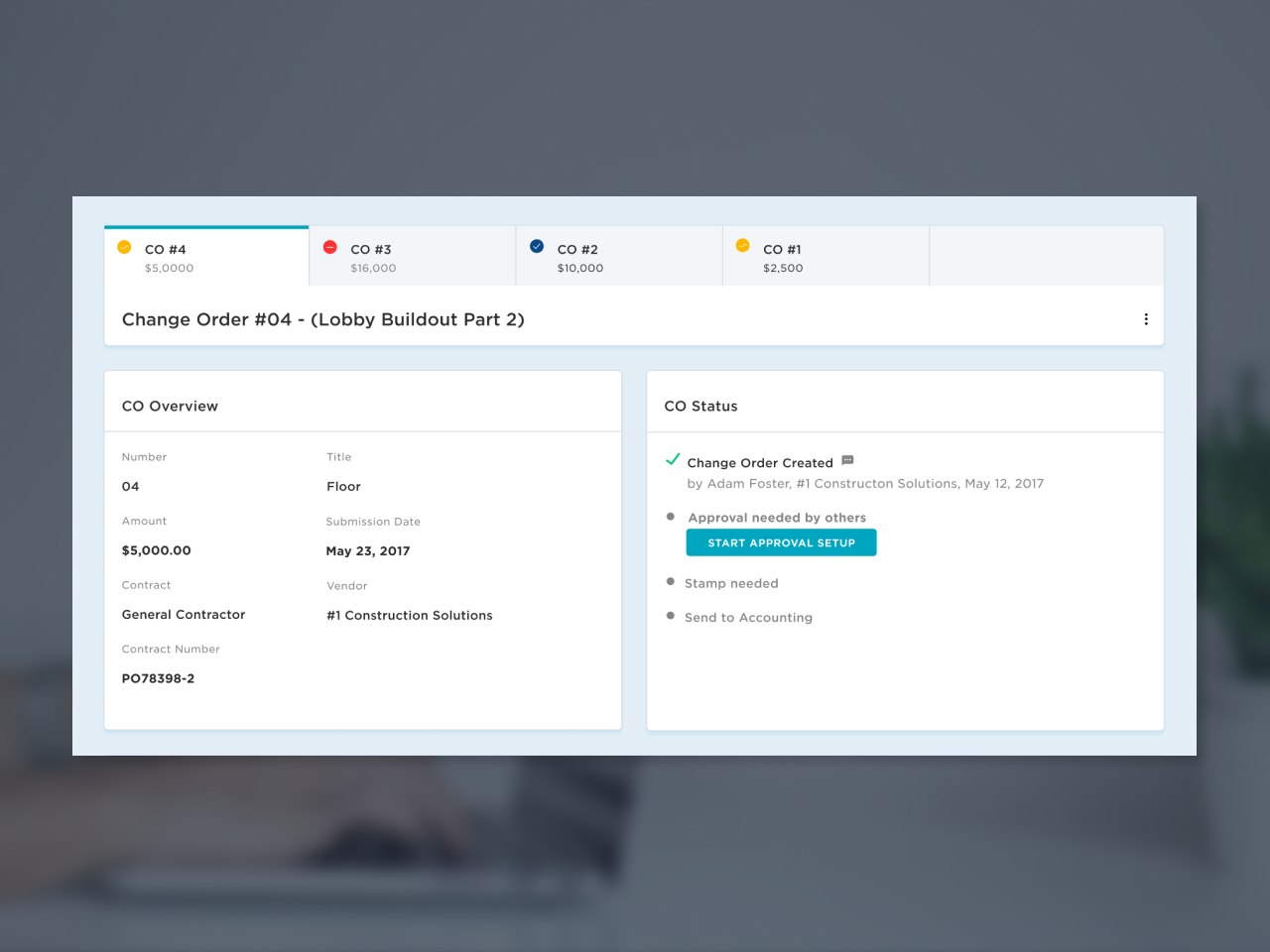Image resolution: width=1270 pixels, height=952 pixels.
Task: Switch to the CO #3 tab
Action: pos(412,258)
